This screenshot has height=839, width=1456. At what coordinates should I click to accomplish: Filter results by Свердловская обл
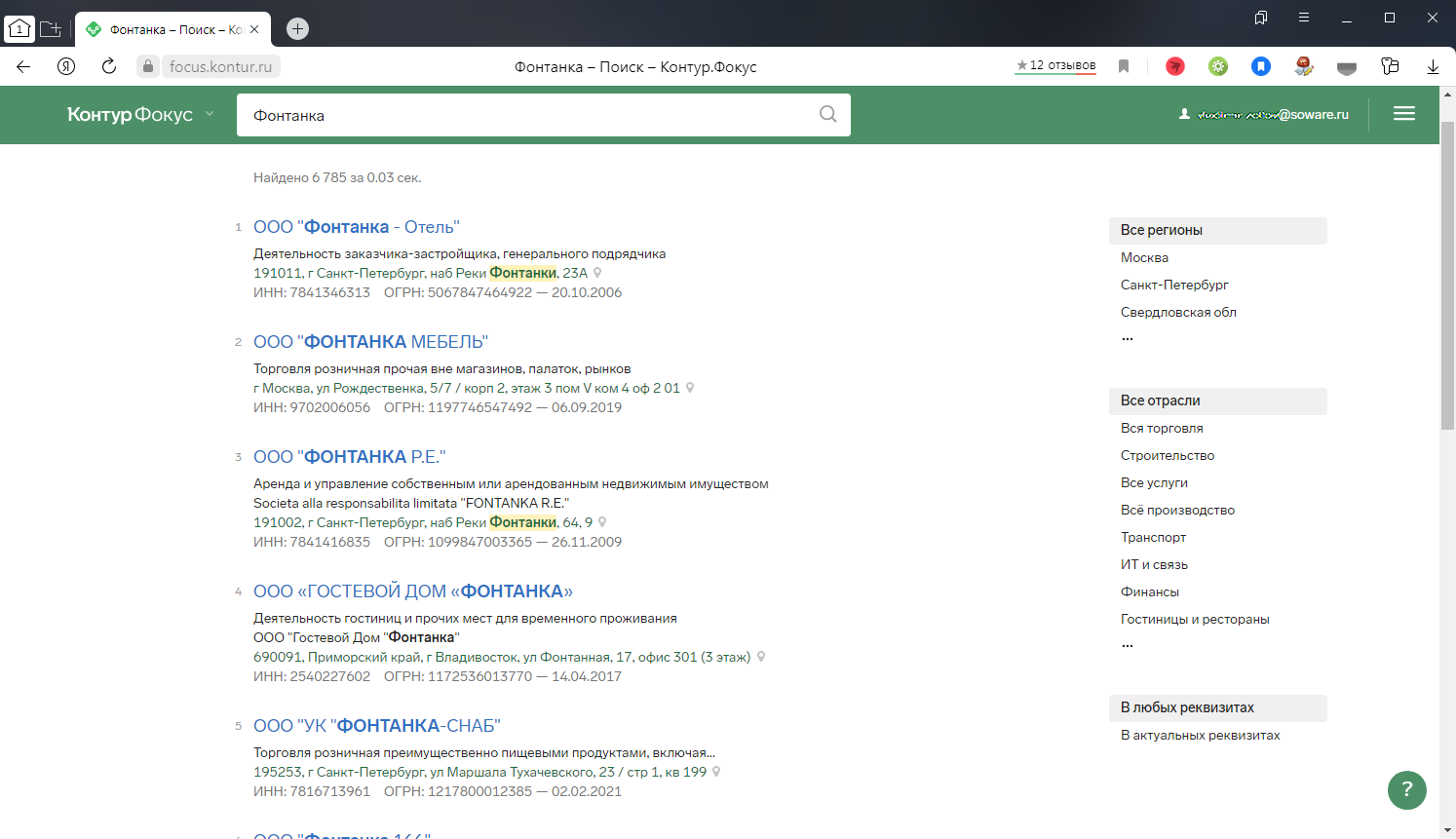(1178, 312)
